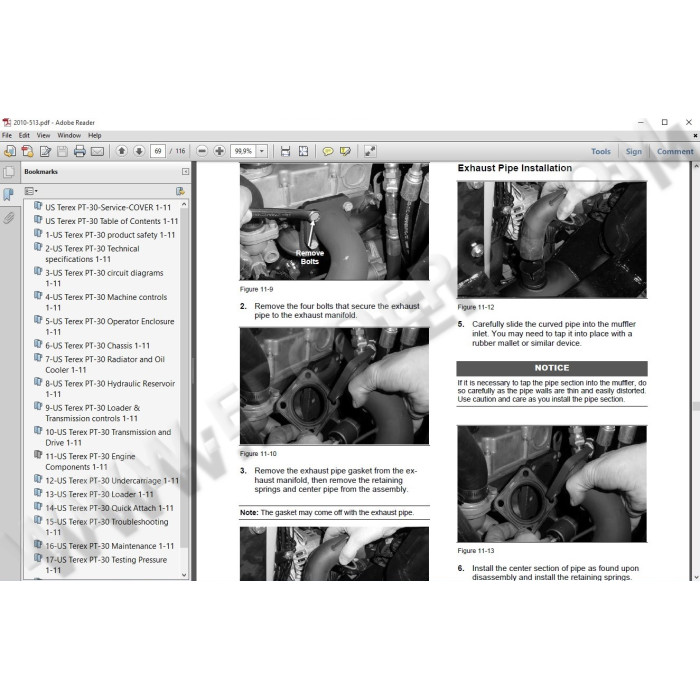Open bookmark 7-US Terex PT-30 Radiator and Oil Cooler
700x700 pixels.
[x=105, y=364]
